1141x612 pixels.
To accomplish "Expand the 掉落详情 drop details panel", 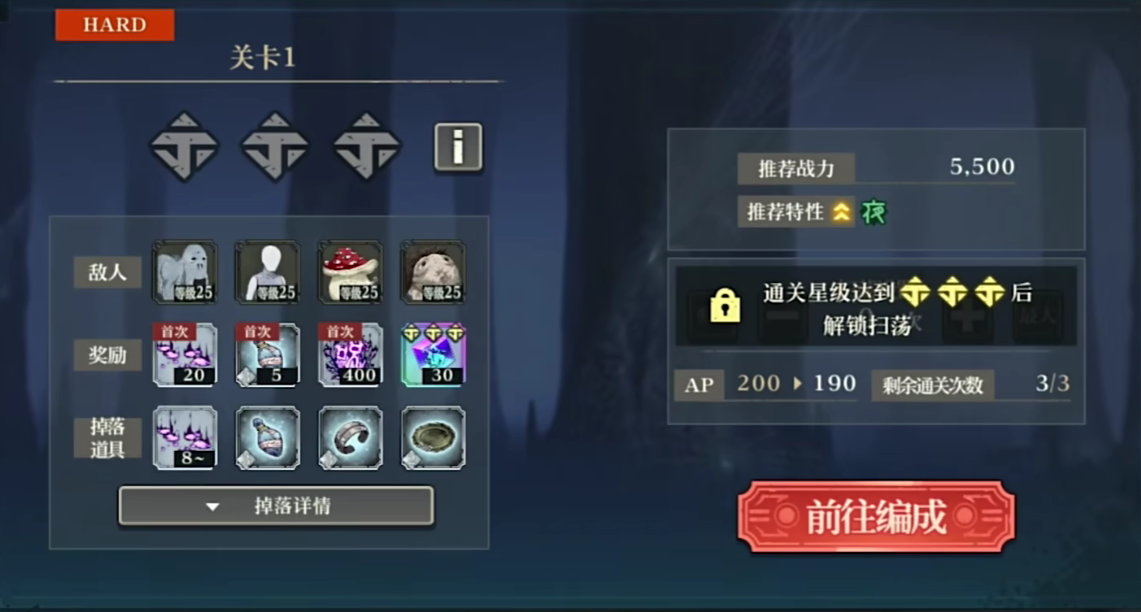I will pyautogui.click(x=277, y=506).
